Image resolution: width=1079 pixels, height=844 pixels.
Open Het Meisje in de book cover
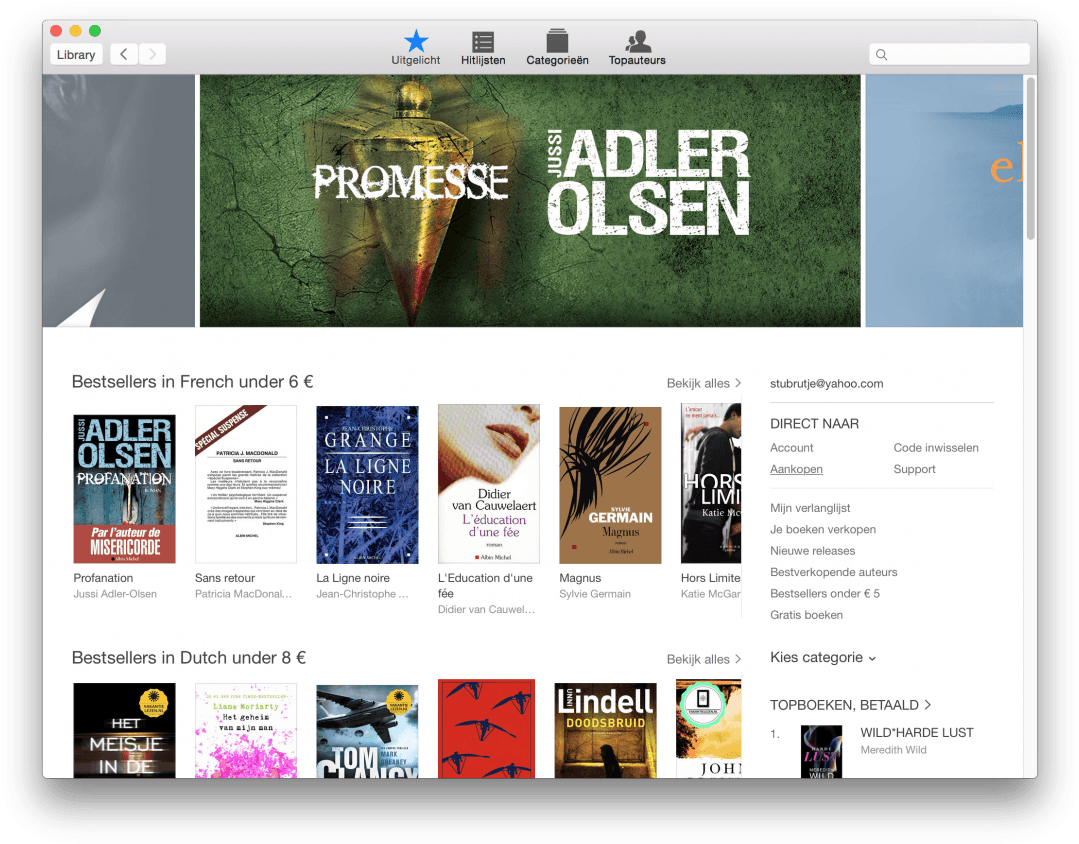tap(125, 730)
